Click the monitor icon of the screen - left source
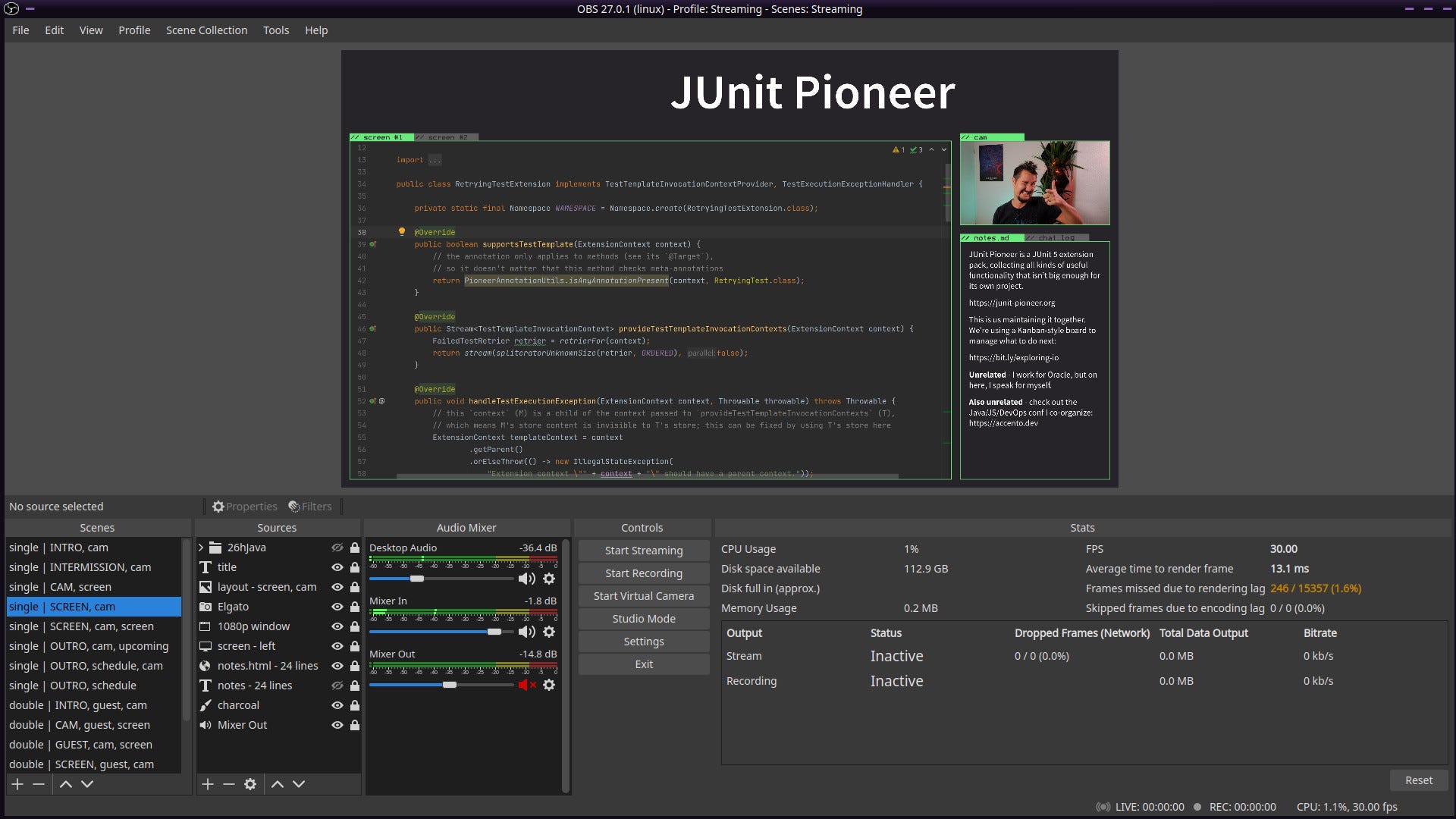Screen dimensions: 1456x819 205,645
